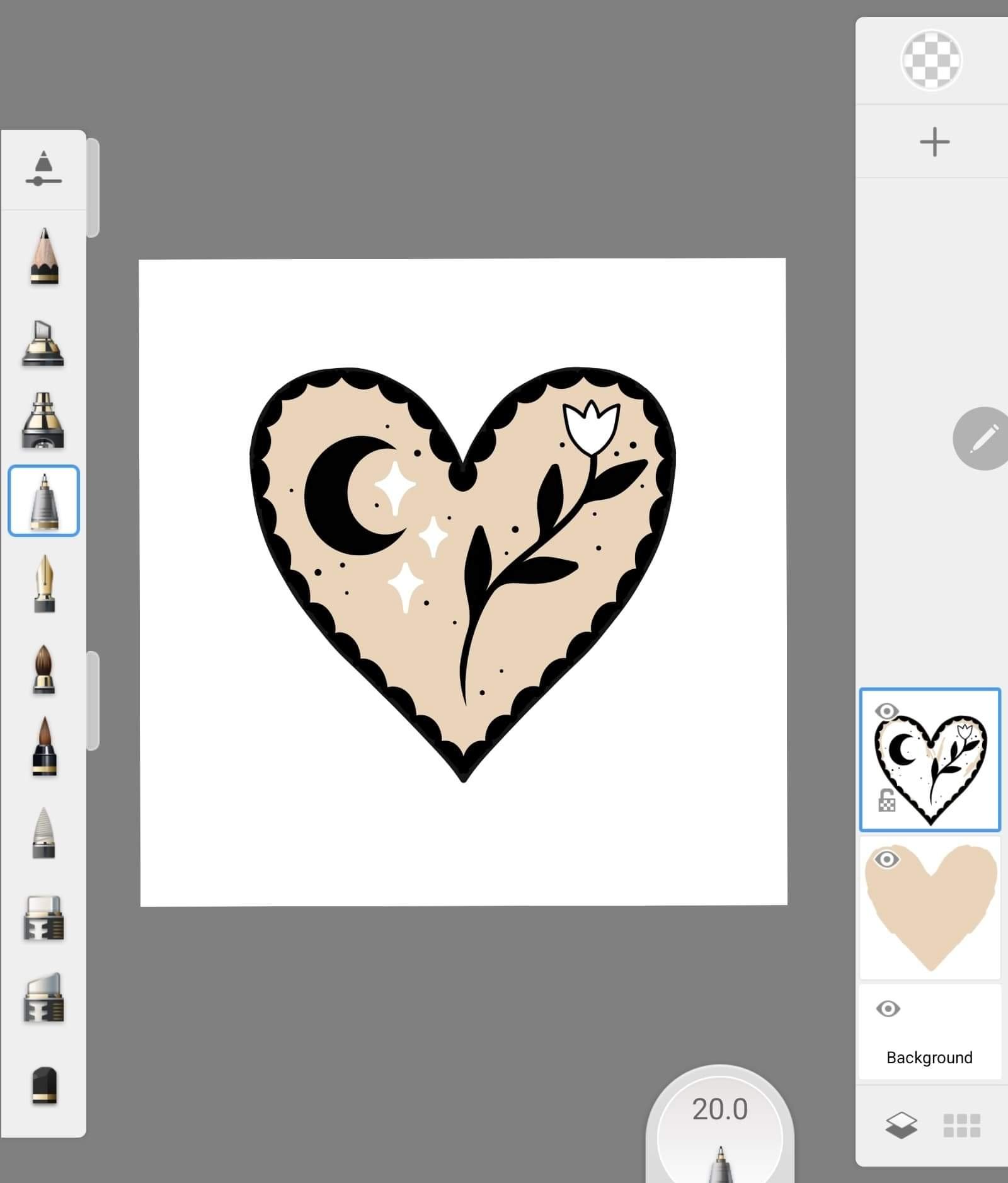
Task: Select the gray smudge cone tool
Action: point(43,833)
